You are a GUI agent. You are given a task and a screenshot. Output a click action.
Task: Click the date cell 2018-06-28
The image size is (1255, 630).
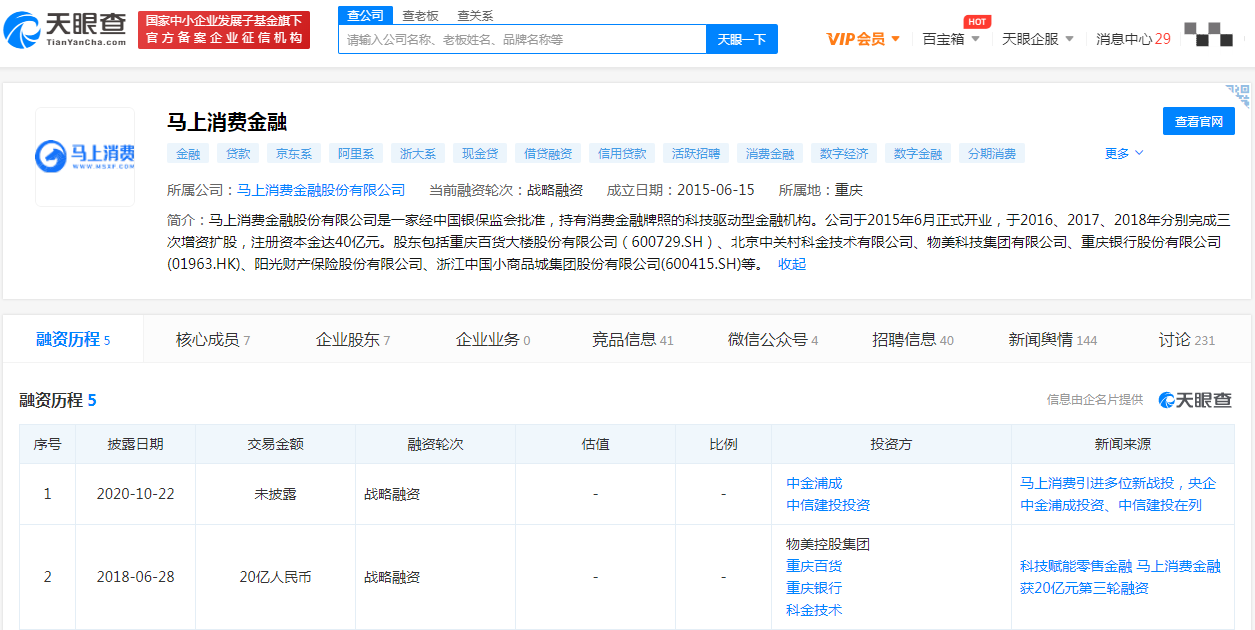[135, 577]
